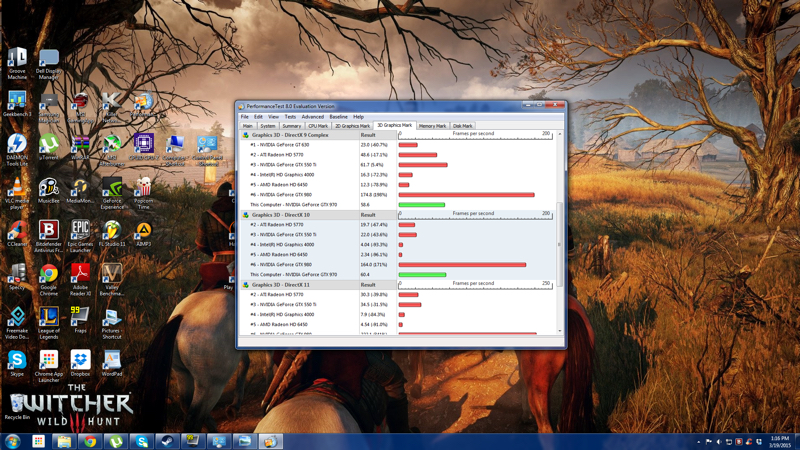The image size is (800, 450).
Task: Open League of Legends desktop icon
Action: [x=48, y=323]
